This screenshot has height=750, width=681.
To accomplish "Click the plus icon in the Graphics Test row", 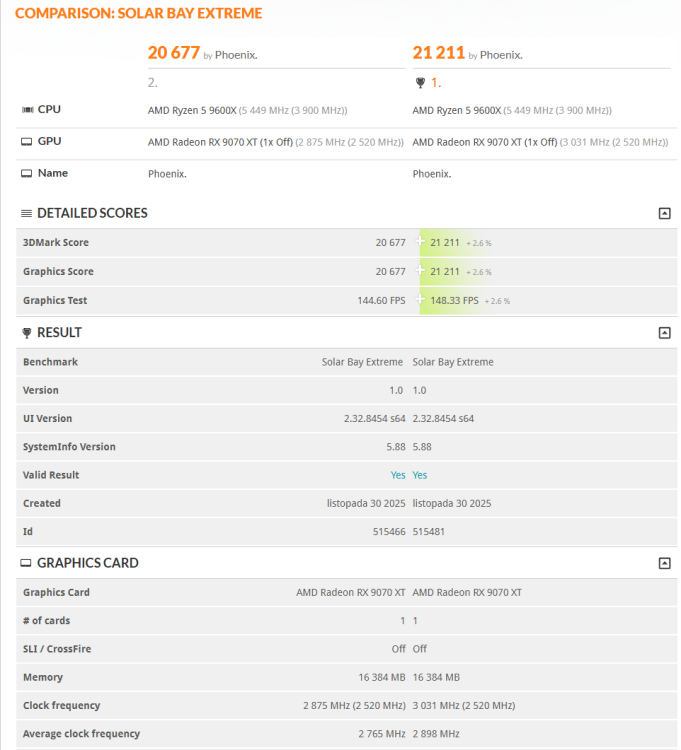I will tap(421, 301).
